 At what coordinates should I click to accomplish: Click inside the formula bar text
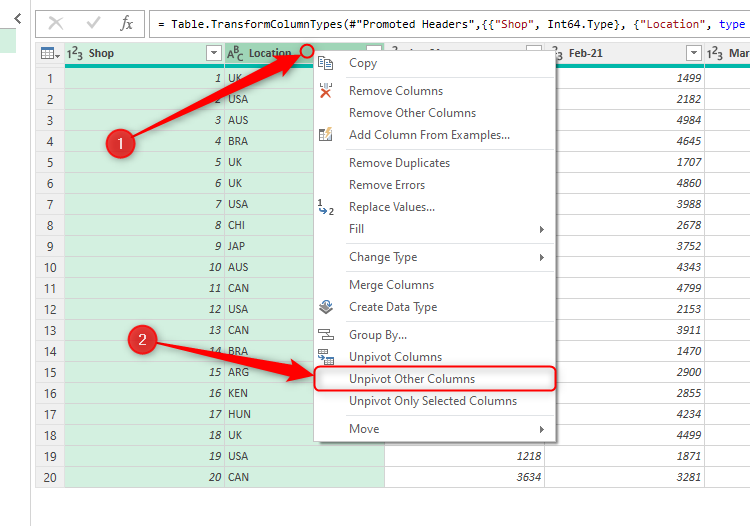coord(450,23)
